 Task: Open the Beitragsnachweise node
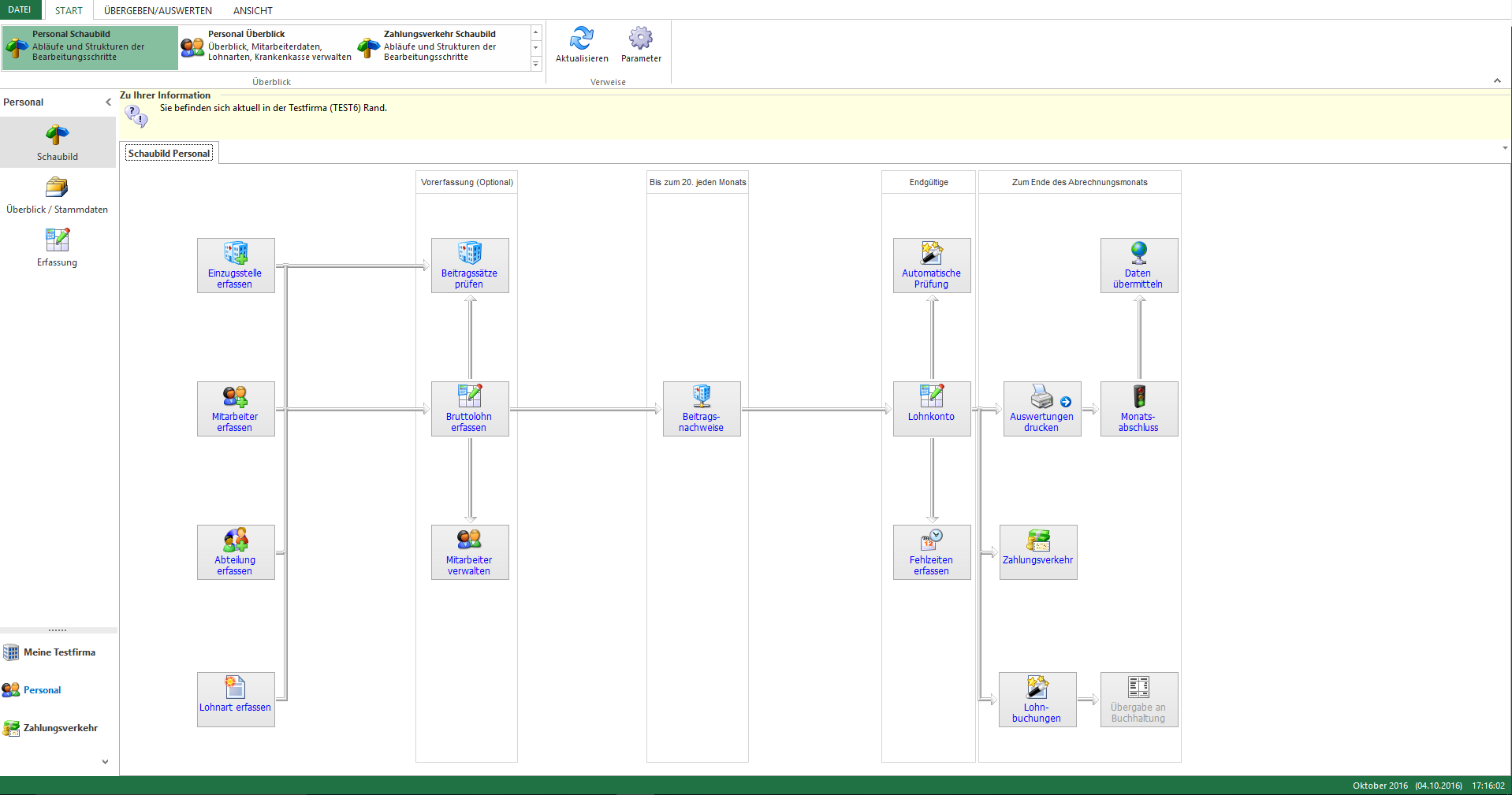tap(701, 409)
